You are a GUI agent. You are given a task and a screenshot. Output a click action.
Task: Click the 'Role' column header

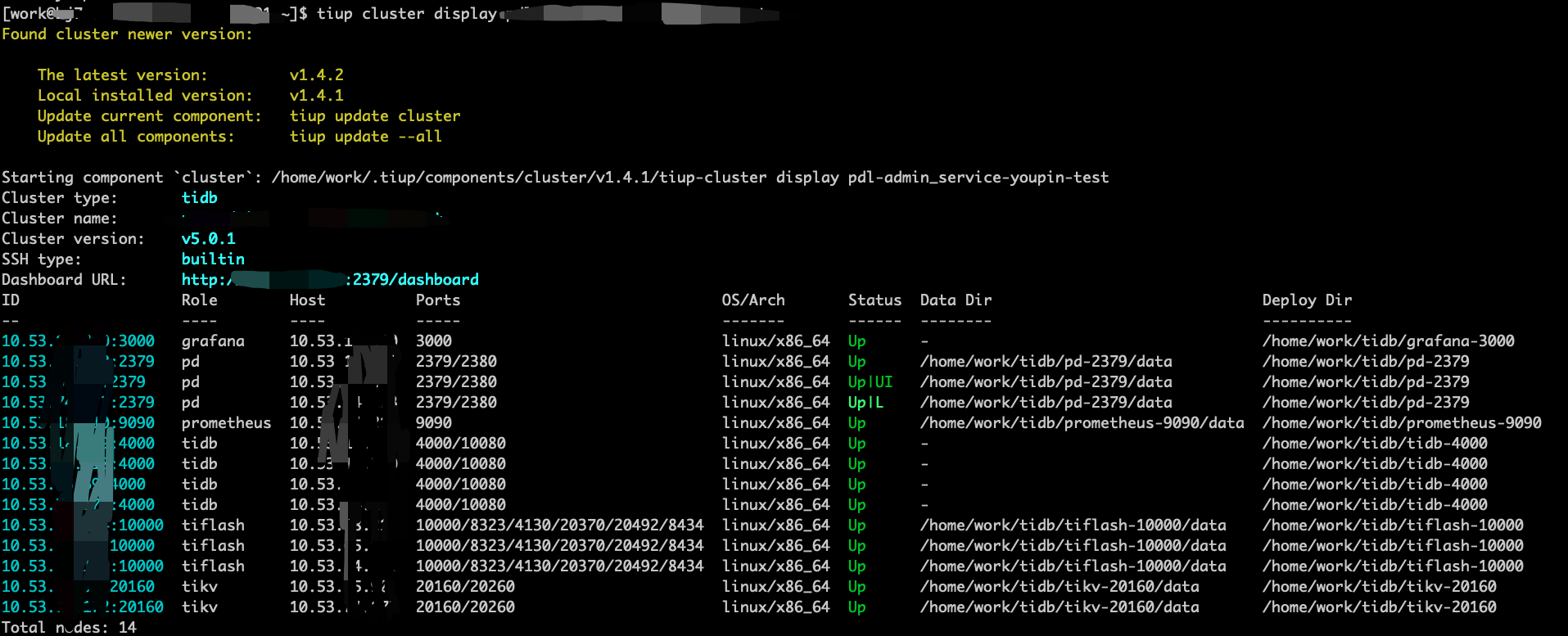pyautogui.click(x=199, y=300)
